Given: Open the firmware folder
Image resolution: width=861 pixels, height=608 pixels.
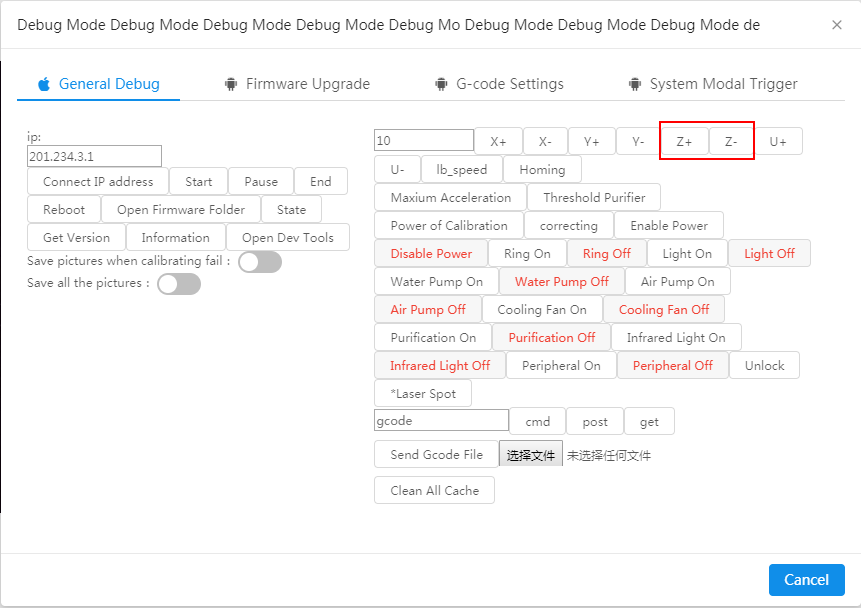Looking at the screenshot, I should point(181,209).
